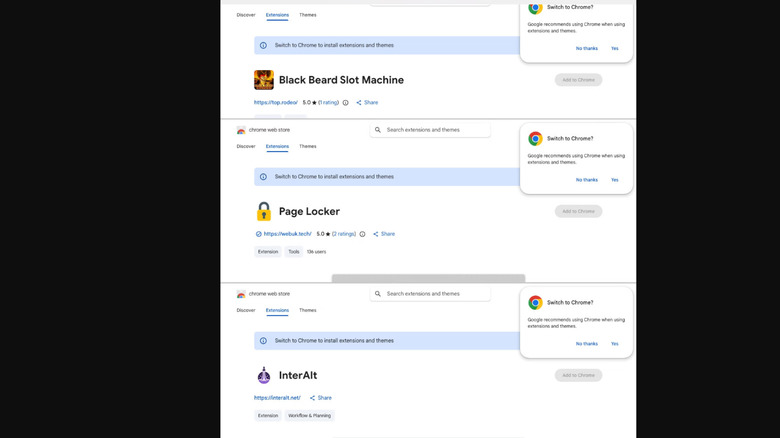
Task: Click the Page Locker padlock icon
Action: tap(264, 211)
